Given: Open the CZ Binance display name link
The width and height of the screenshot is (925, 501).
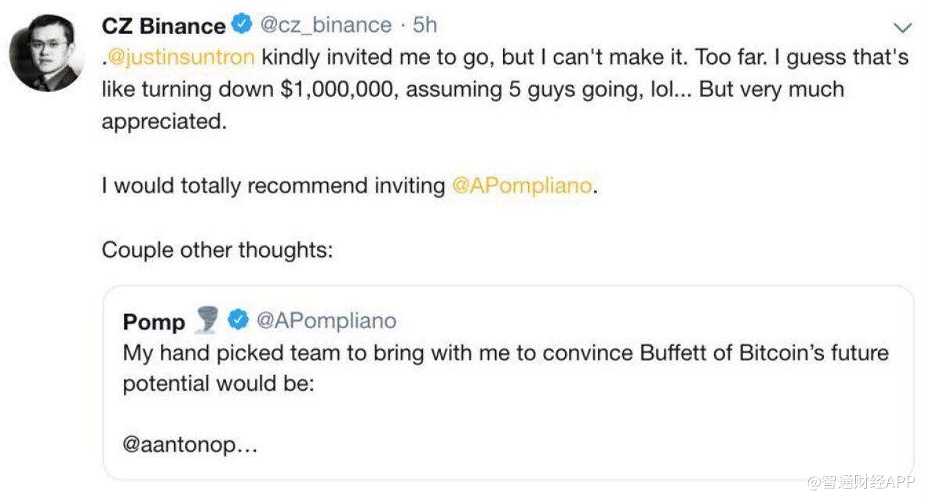Looking at the screenshot, I should (x=163, y=25).
